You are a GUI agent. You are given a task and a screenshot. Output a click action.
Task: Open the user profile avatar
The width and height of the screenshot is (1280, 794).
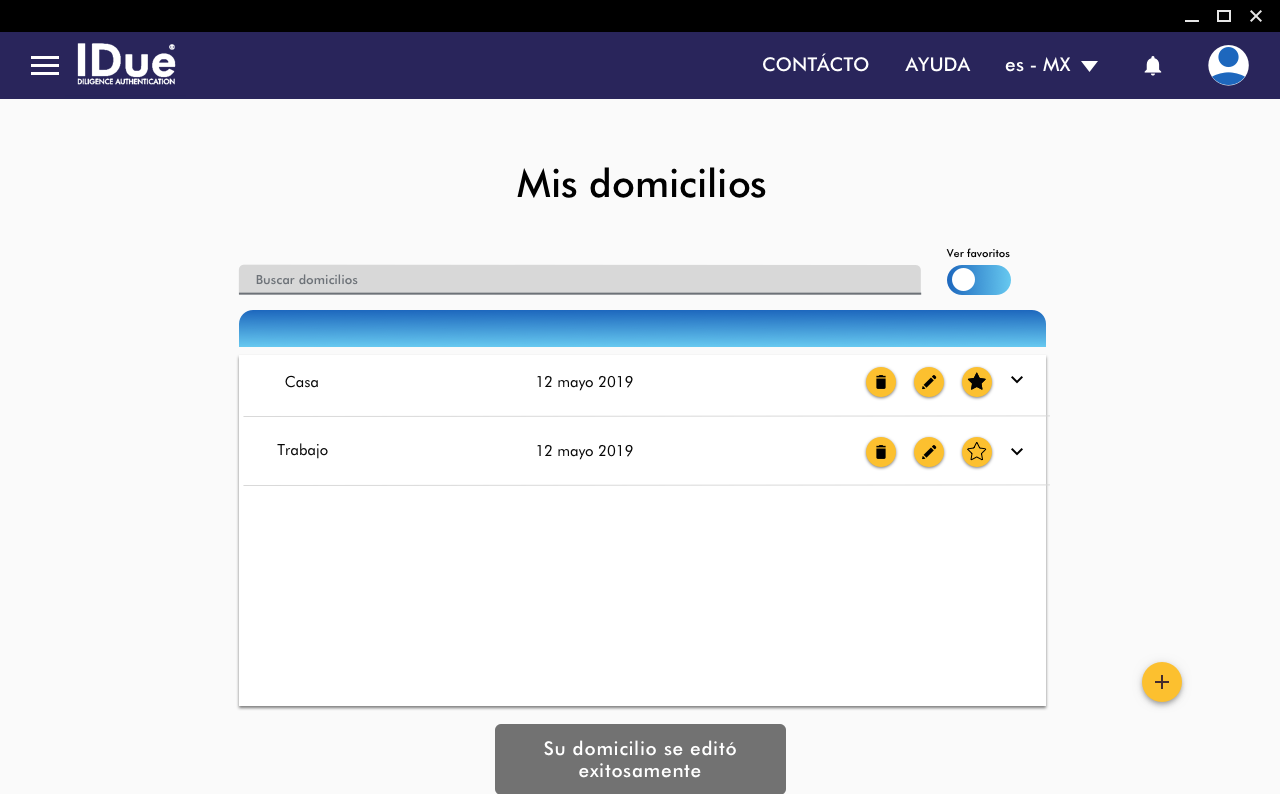(x=1228, y=65)
